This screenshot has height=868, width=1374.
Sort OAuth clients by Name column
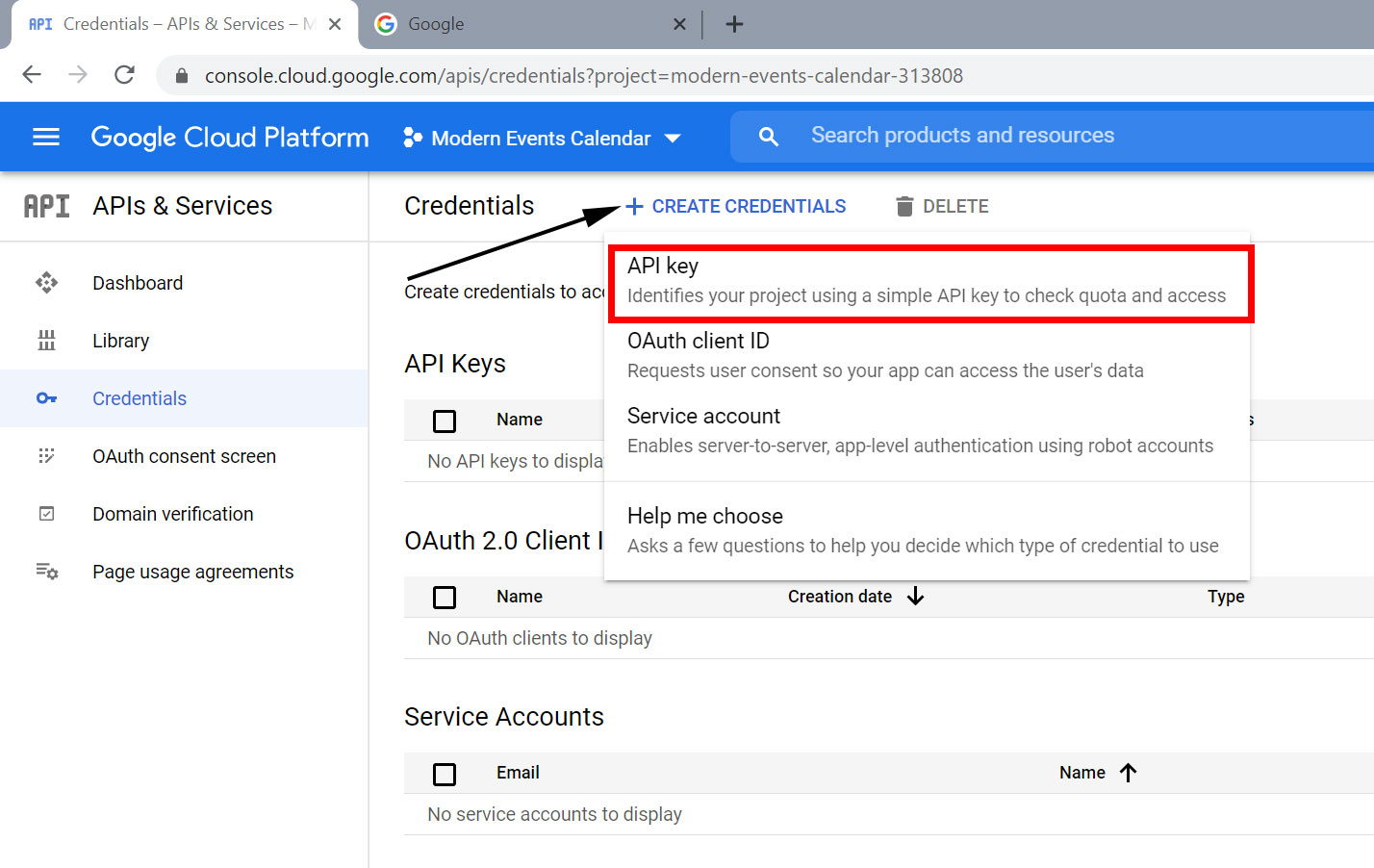520,597
